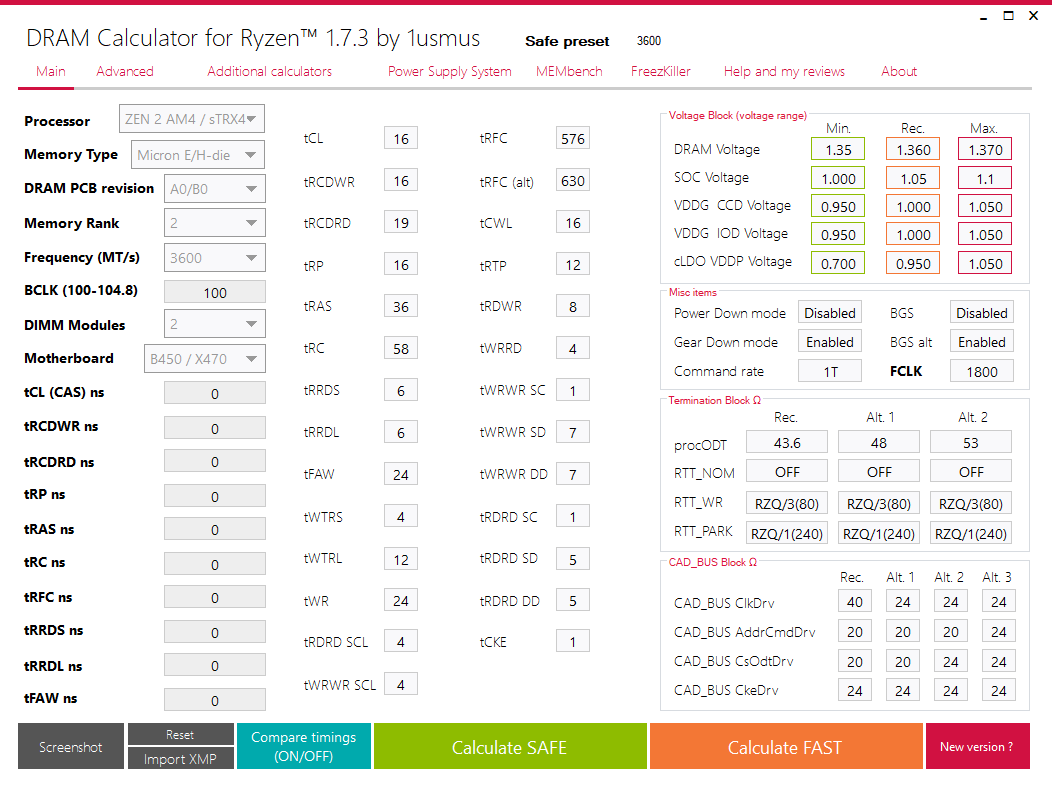The width and height of the screenshot is (1052, 791).
Task: Click the tRAS ns input field
Action: 215,529
